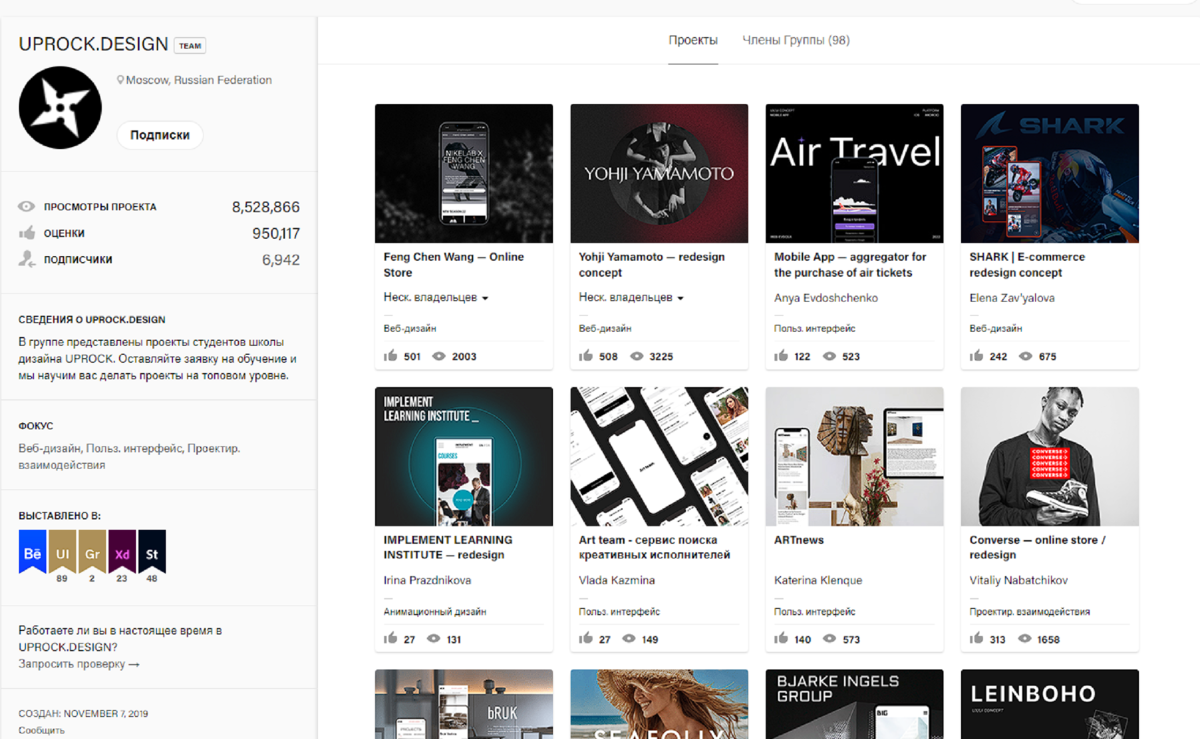Open the Implement Learning Institute cover thumbnail
The height and width of the screenshot is (739, 1200).
(464, 456)
